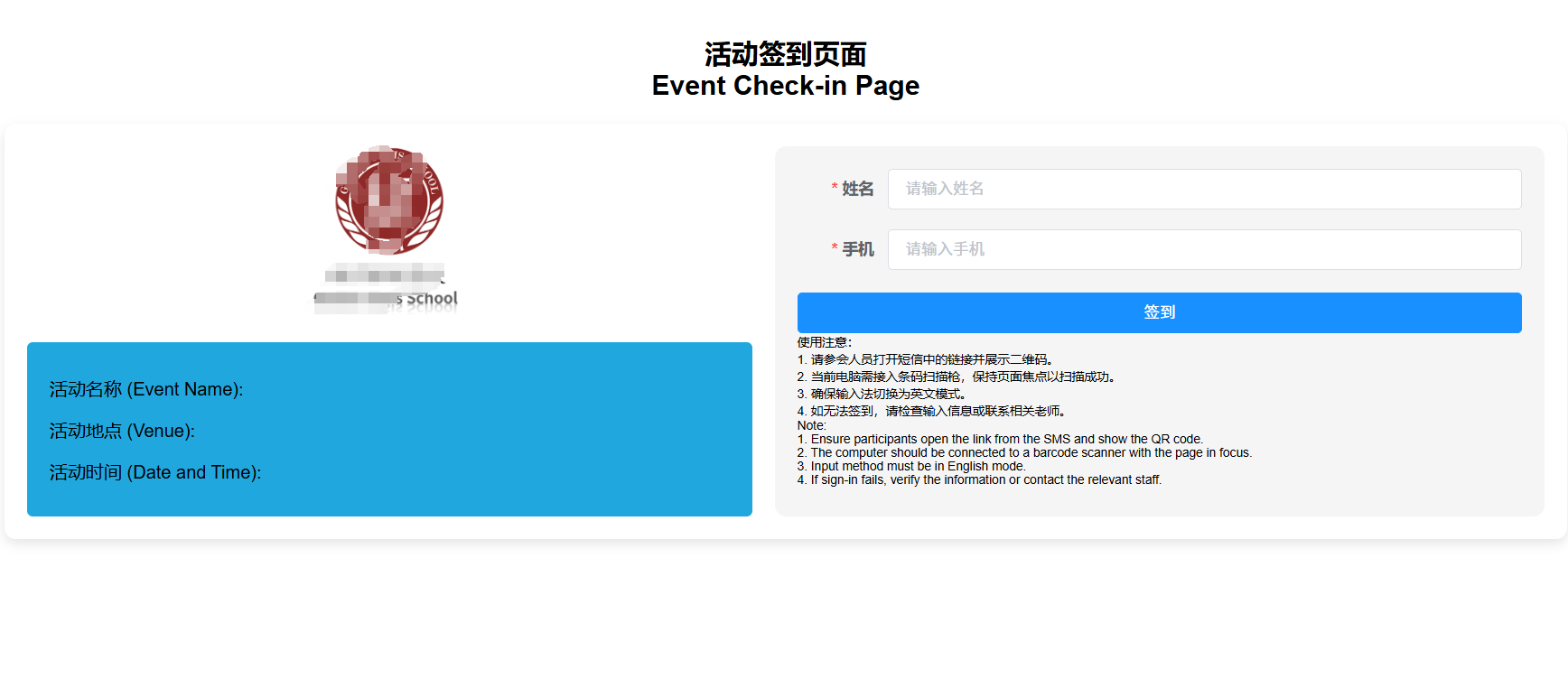Click the 活动地点 (Venue) label

pos(122,431)
